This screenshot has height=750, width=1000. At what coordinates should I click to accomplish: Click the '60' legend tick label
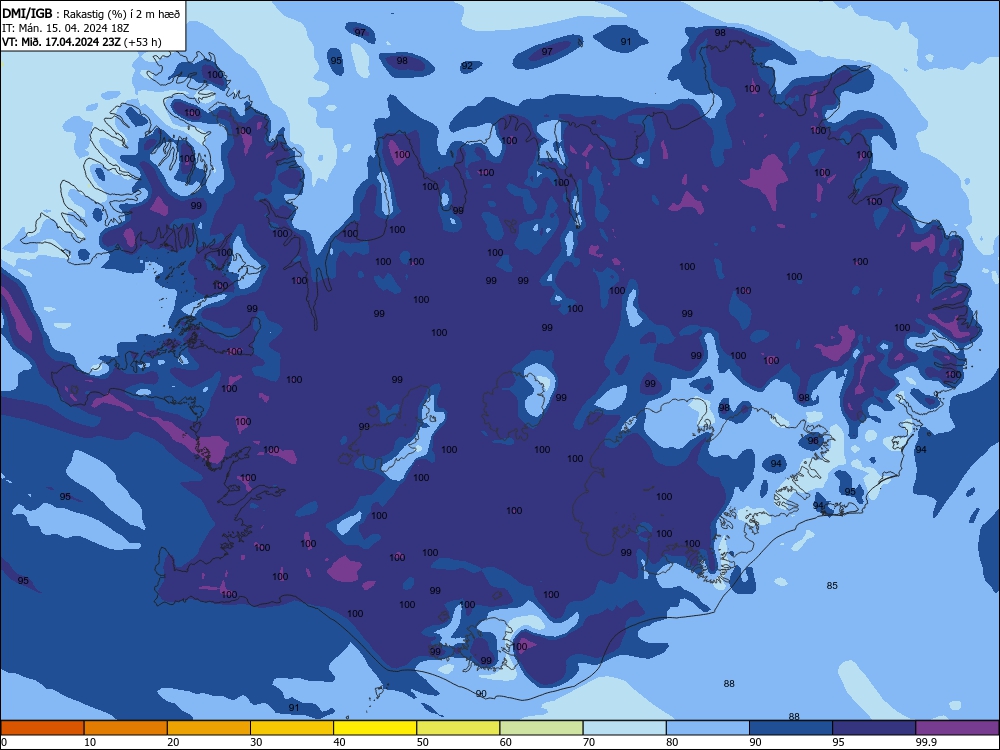pyautogui.click(x=506, y=742)
